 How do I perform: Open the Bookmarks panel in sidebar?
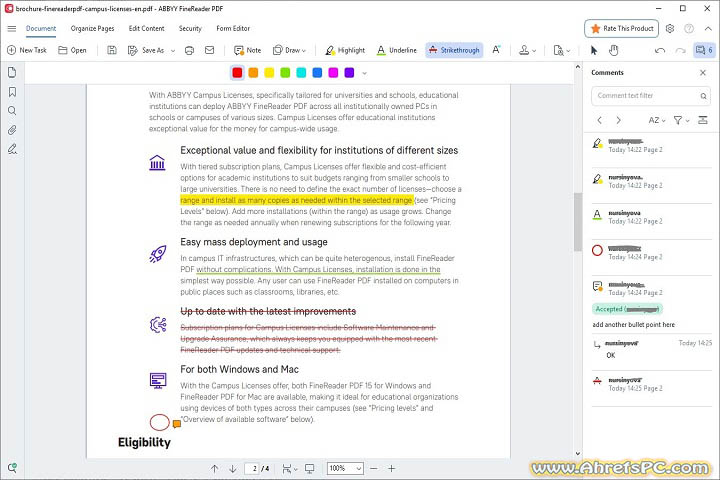pos(12,92)
